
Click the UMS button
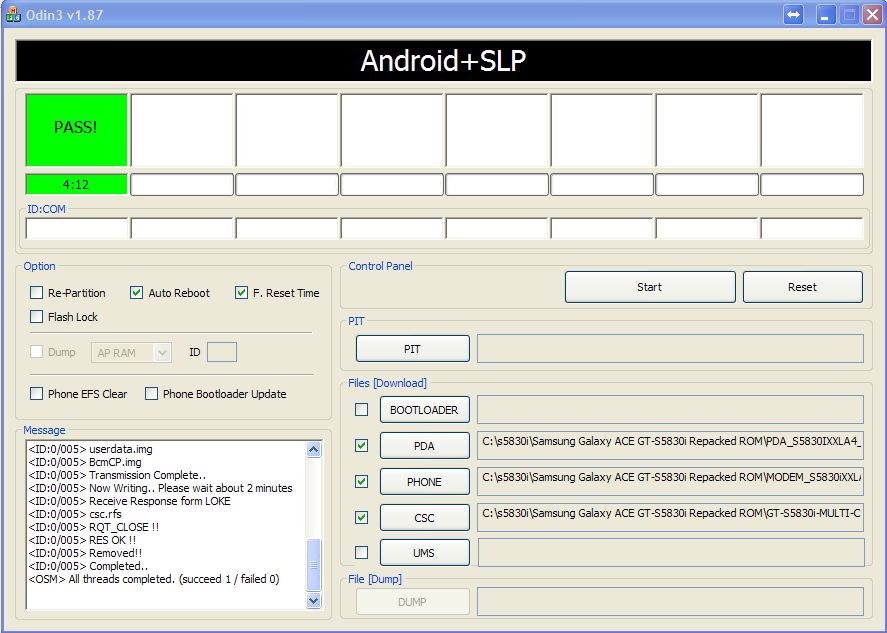(424, 553)
